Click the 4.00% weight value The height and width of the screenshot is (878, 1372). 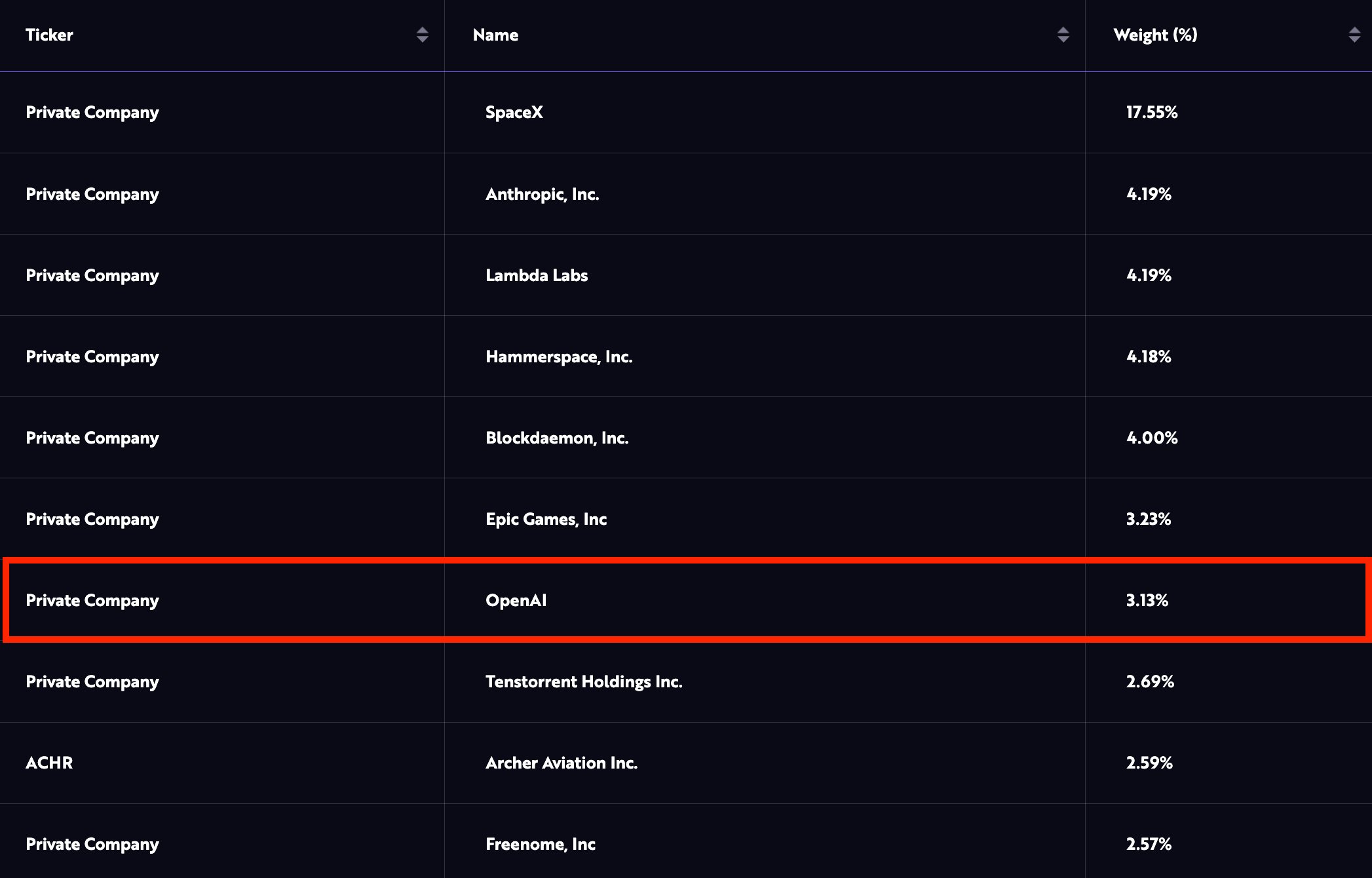pyautogui.click(x=1152, y=438)
